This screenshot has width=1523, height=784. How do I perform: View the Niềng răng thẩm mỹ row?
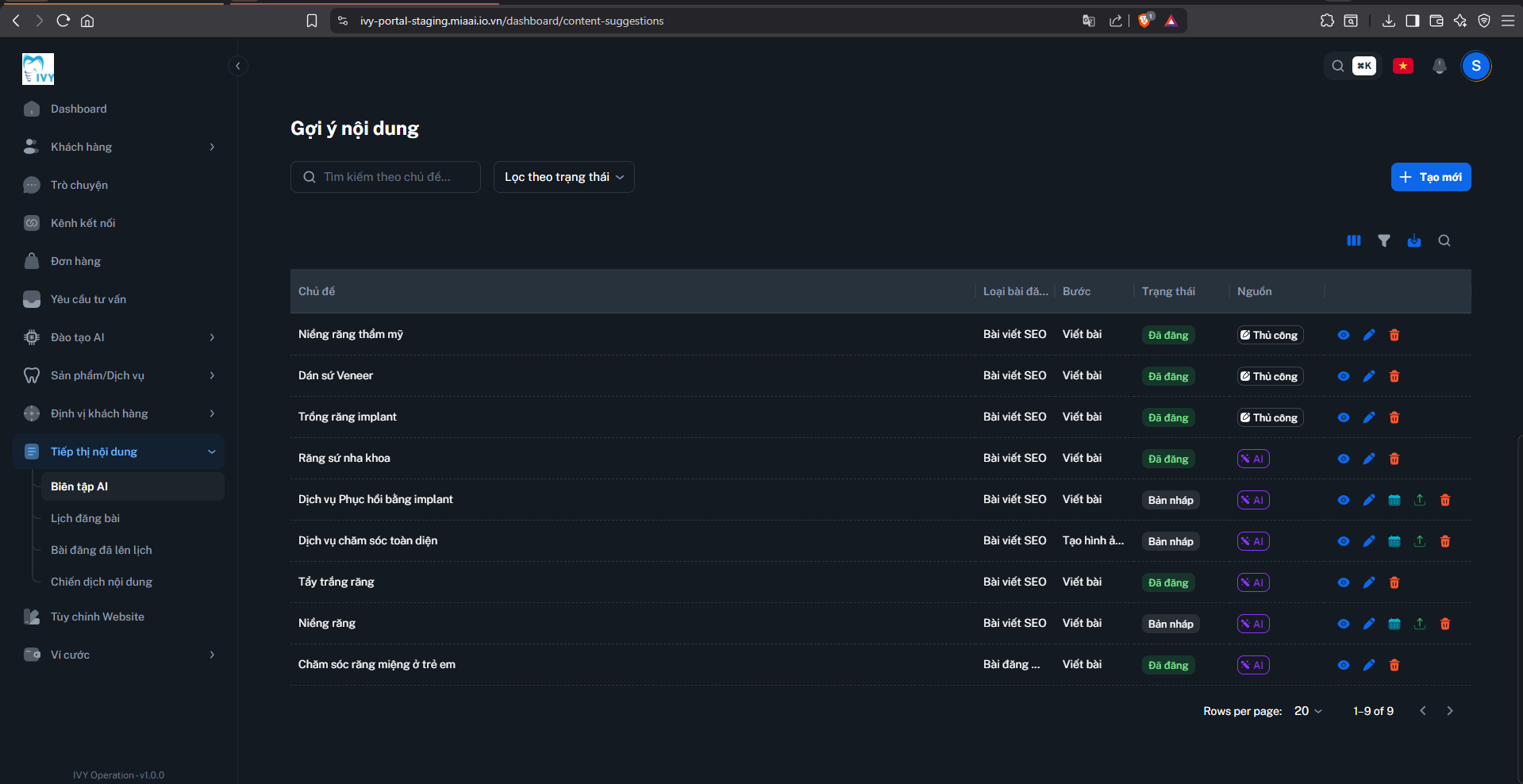[1344, 335]
